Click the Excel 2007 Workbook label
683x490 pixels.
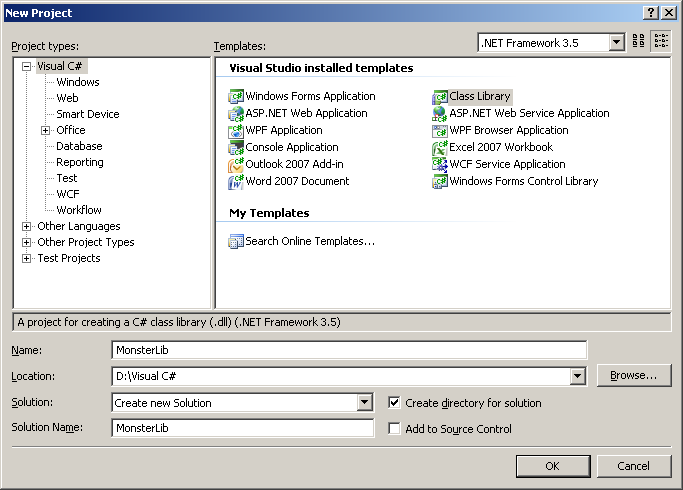(501, 147)
